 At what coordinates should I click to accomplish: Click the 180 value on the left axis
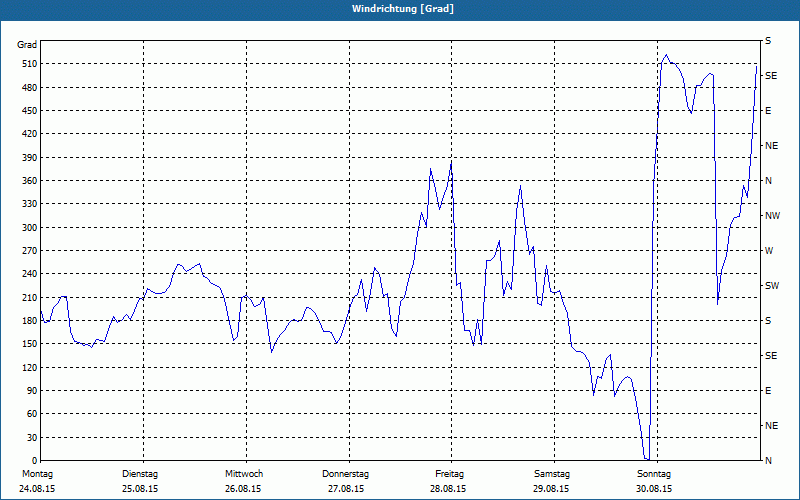pyautogui.click(x=30, y=321)
